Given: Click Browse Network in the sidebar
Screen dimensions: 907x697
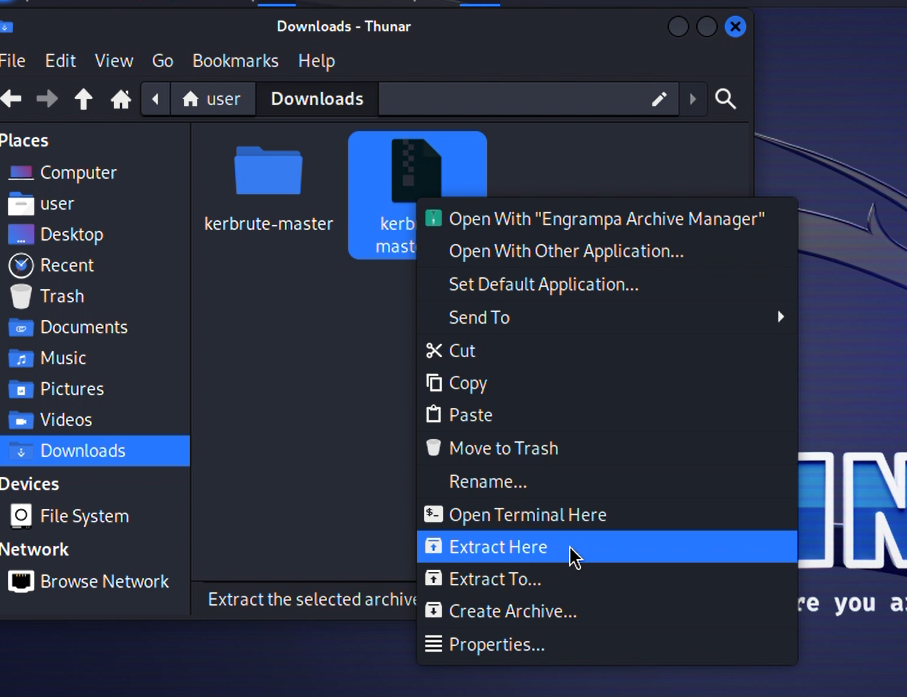Looking at the screenshot, I should pyautogui.click(x=95, y=581).
